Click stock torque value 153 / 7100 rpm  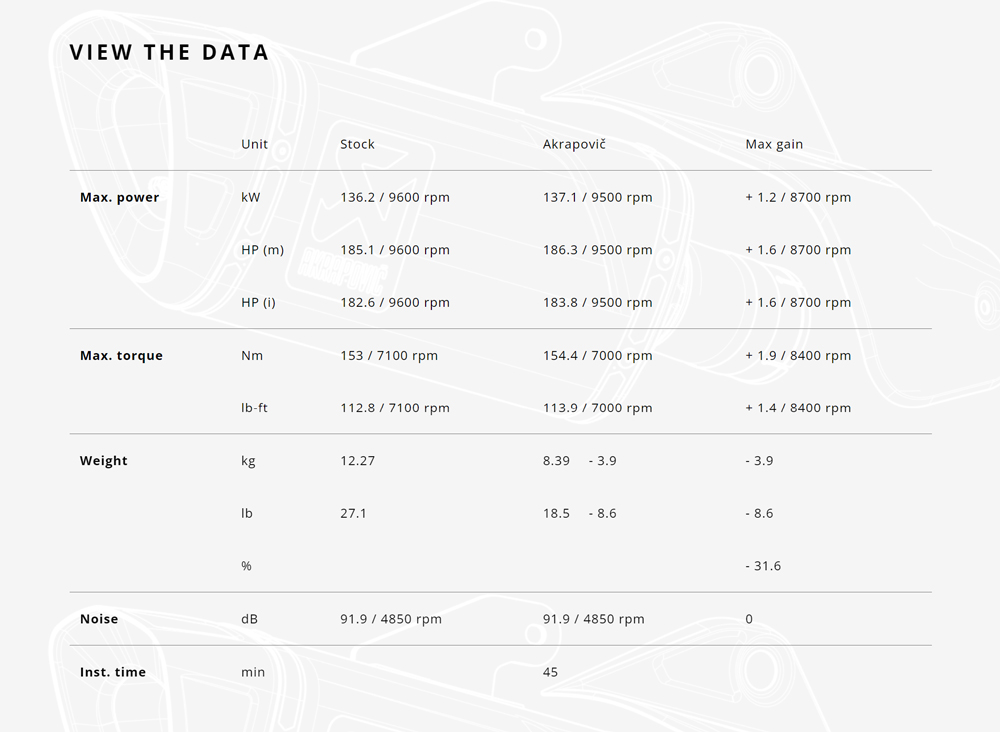(389, 355)
